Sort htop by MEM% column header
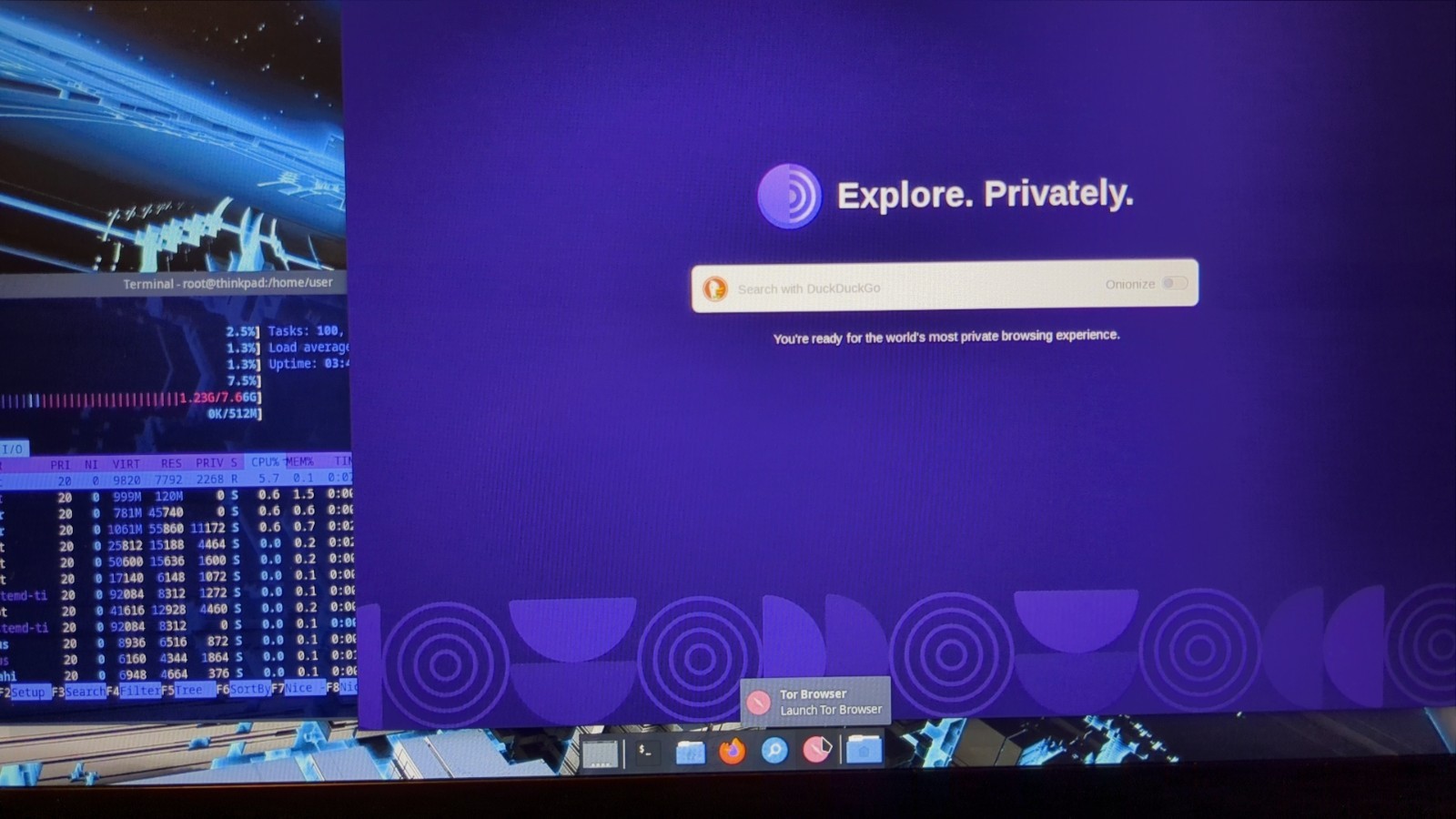The height and width of the screenshot is (819, 1456). click(x=299, y=461)
